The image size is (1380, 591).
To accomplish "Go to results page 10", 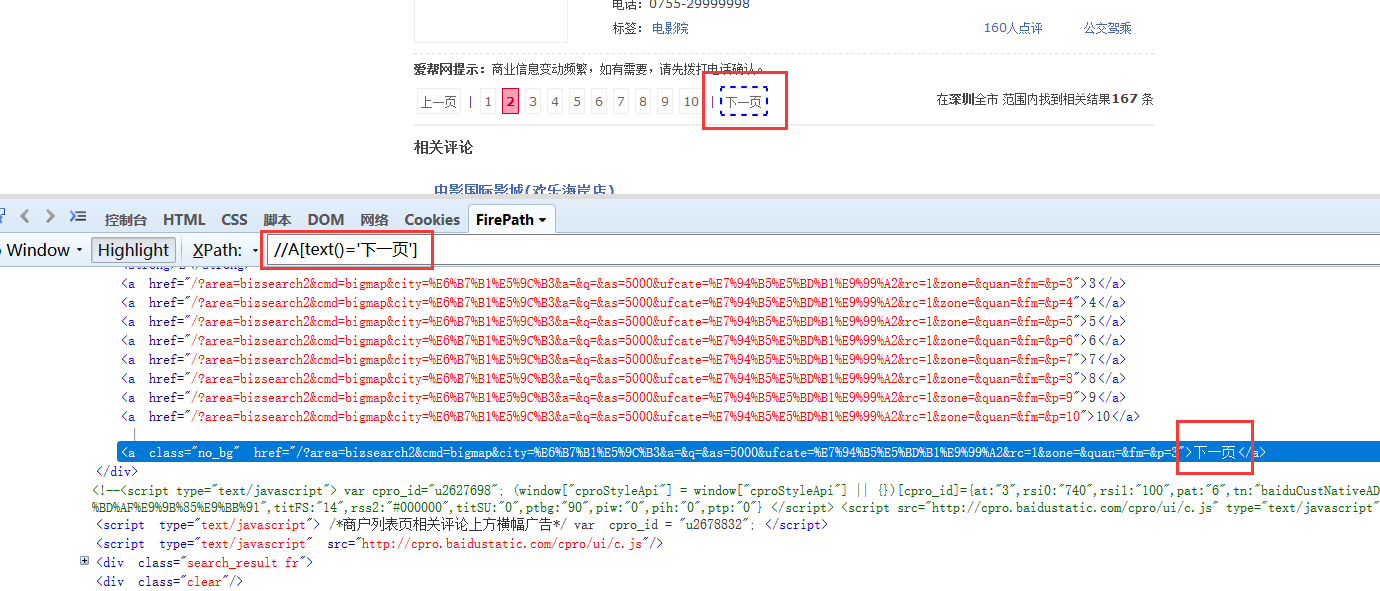I will click(x=691, y=101).
